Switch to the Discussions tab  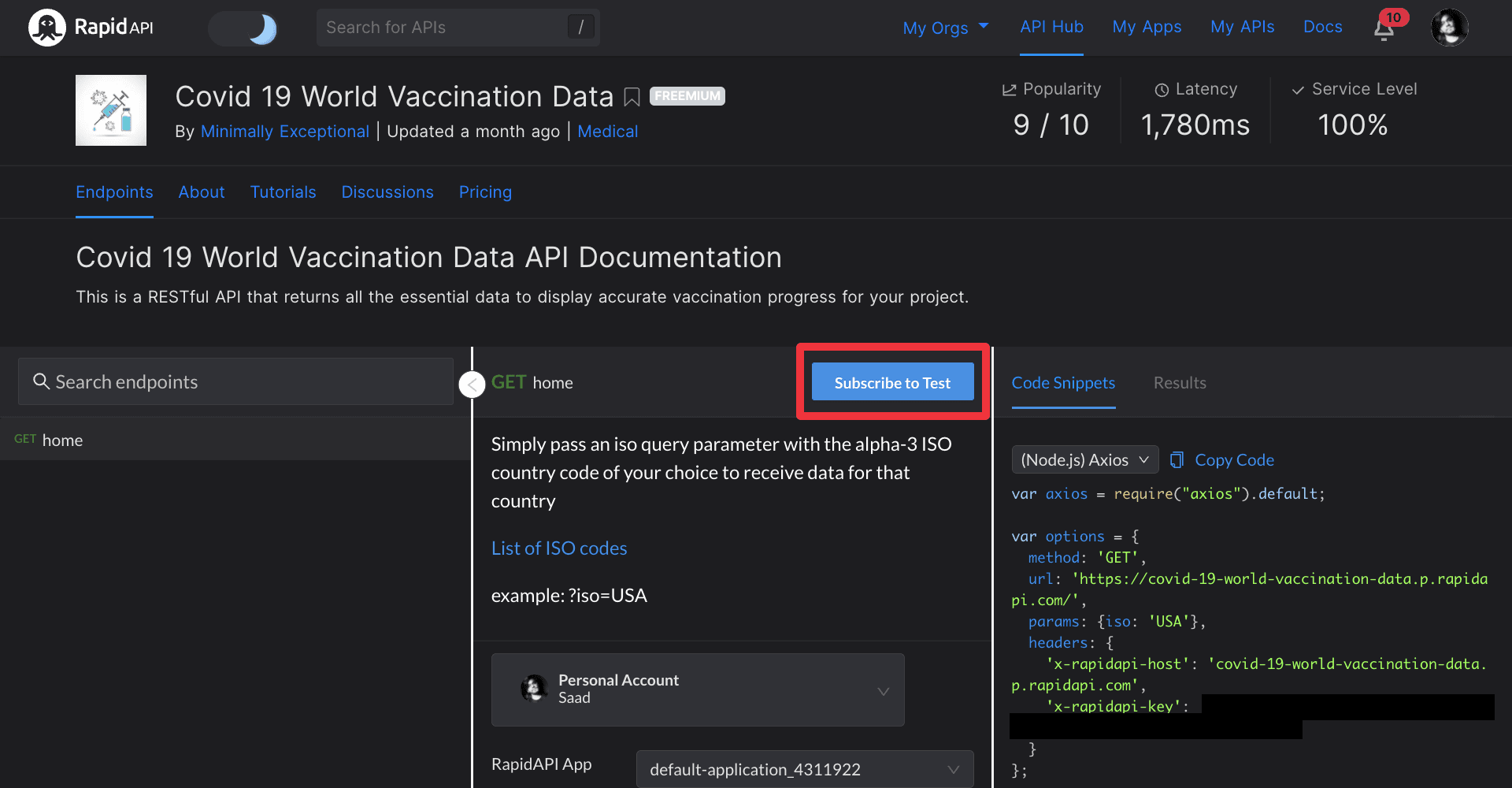click(387, 192)
